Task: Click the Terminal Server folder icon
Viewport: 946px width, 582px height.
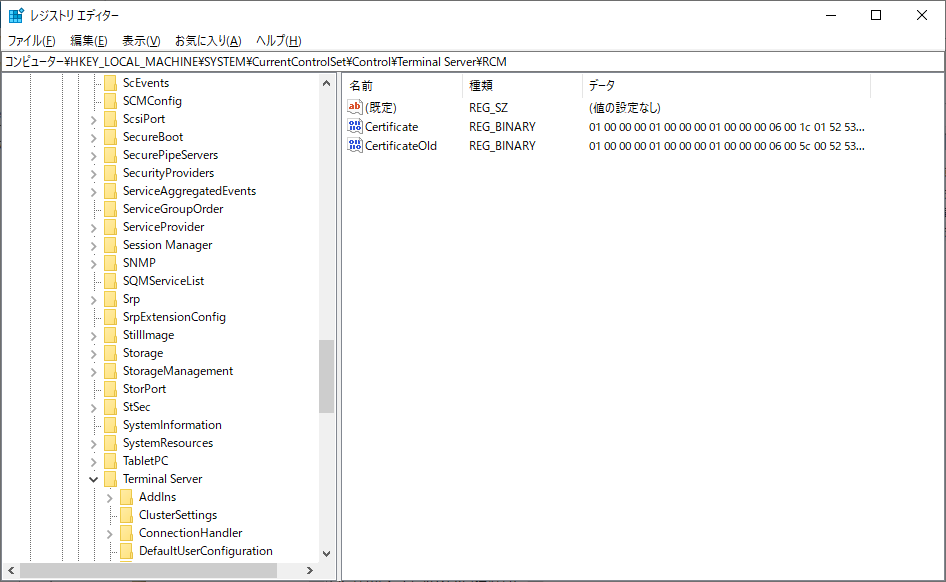Action: (x=110, y=479)
